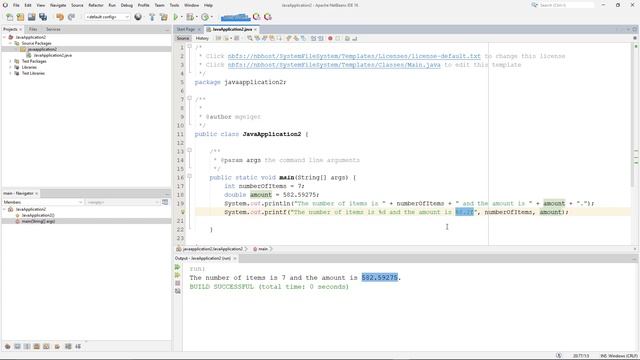Viewport: 640px width, 360px height.
Task: Switch to the Files tab
Action: tap(33, 29)
